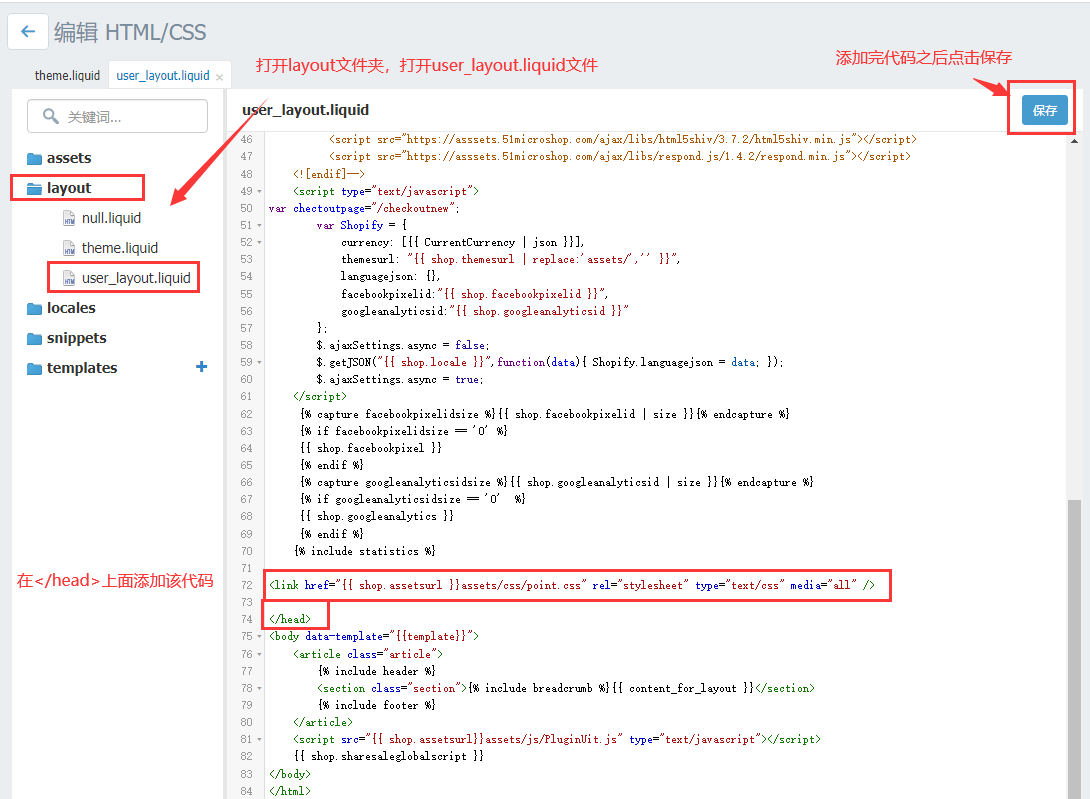The height and width of the screenshot is (799, 1090).
Task: Expand the templates folder
Action: click(82, 368)
